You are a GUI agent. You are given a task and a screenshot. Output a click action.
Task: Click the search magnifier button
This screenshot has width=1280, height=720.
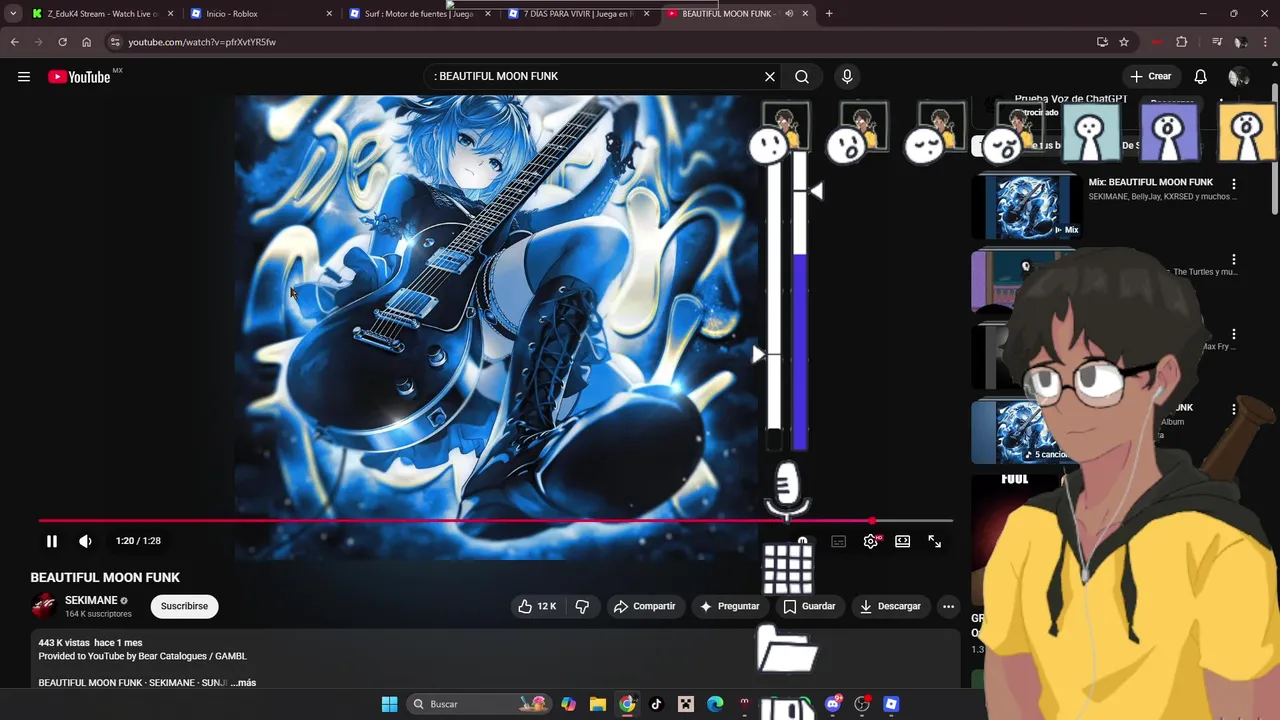click(x=802, y=77)
